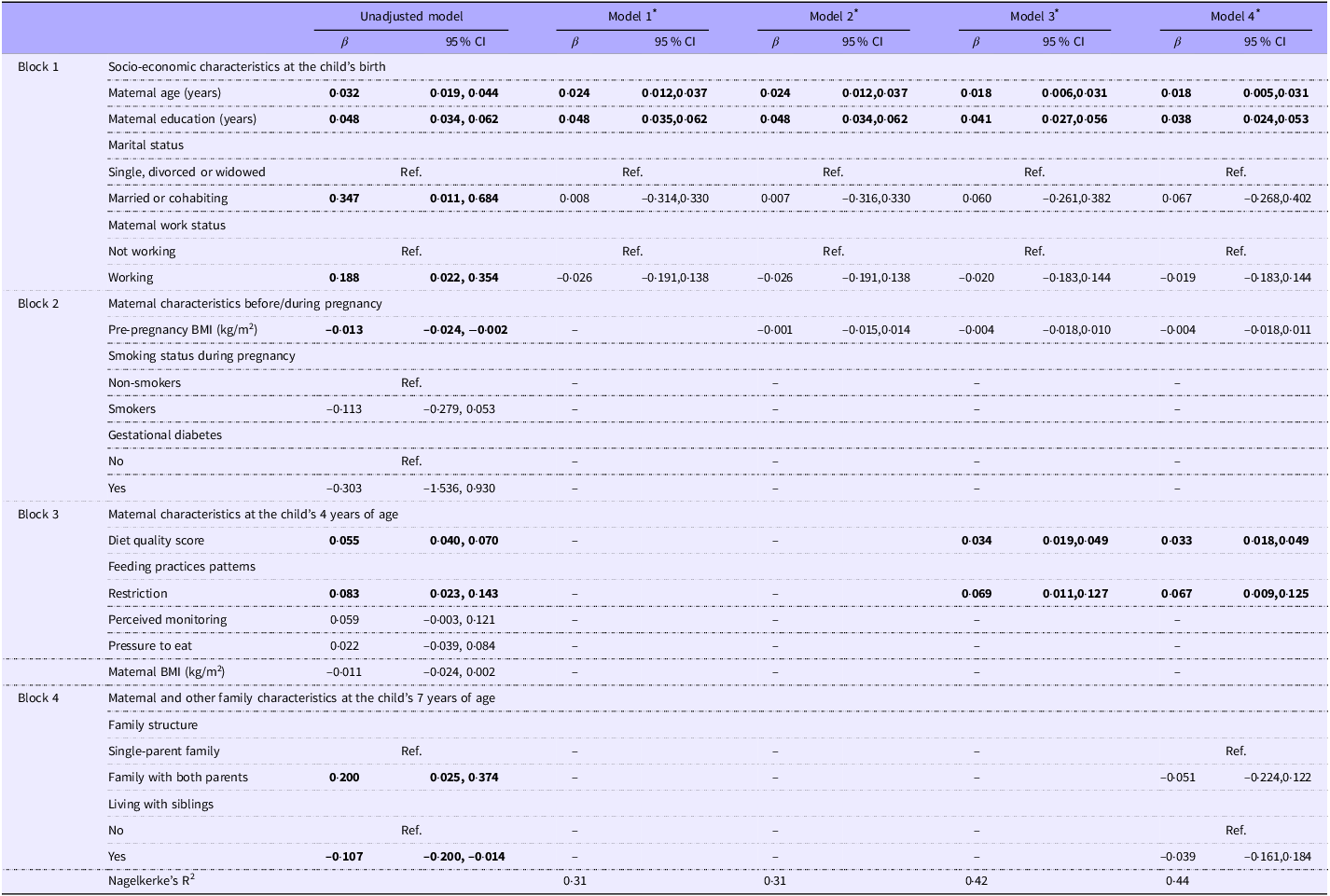The height and width of the screenshot is (896, 1330).
Task: Click the Block 3 row label
Action: coord(38,514)
